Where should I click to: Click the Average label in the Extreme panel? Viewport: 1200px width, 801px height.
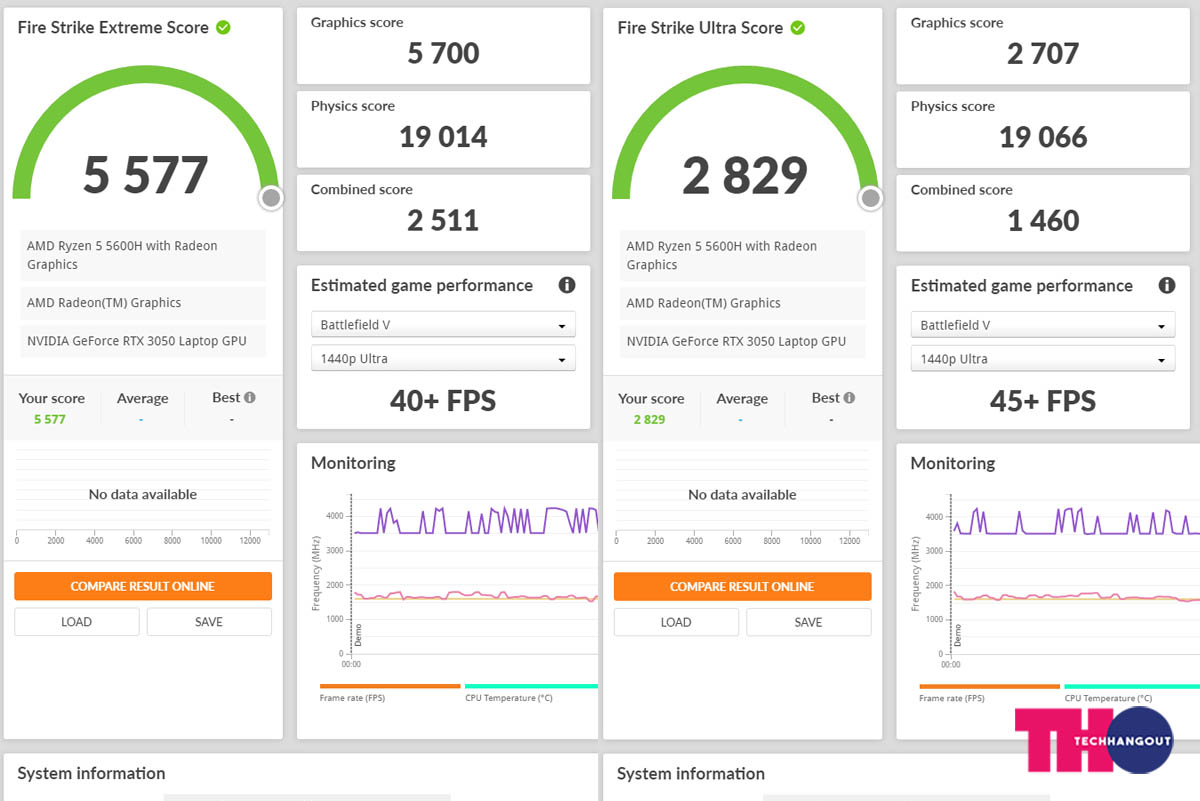[142, 398]
